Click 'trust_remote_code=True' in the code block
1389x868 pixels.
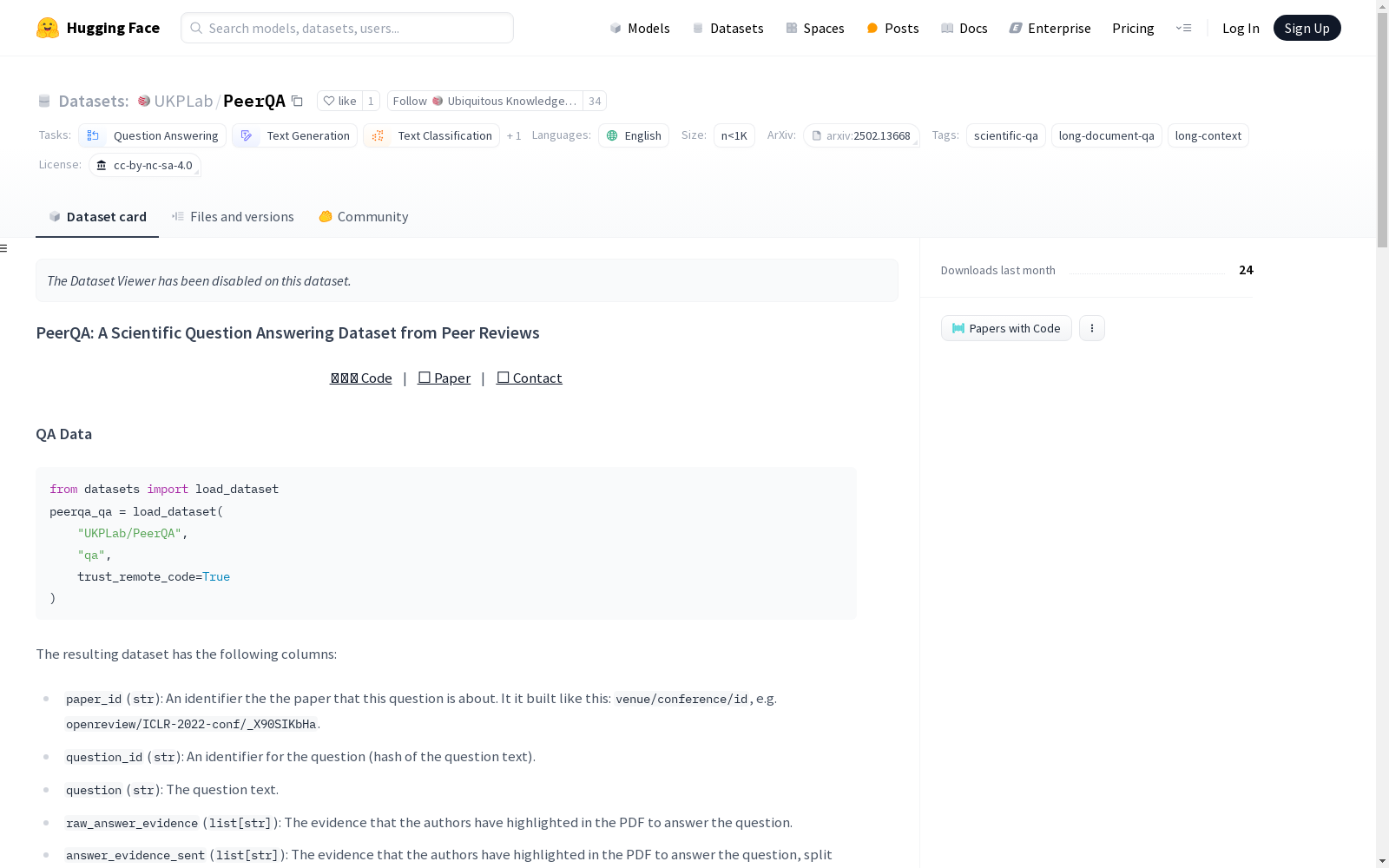154,576
